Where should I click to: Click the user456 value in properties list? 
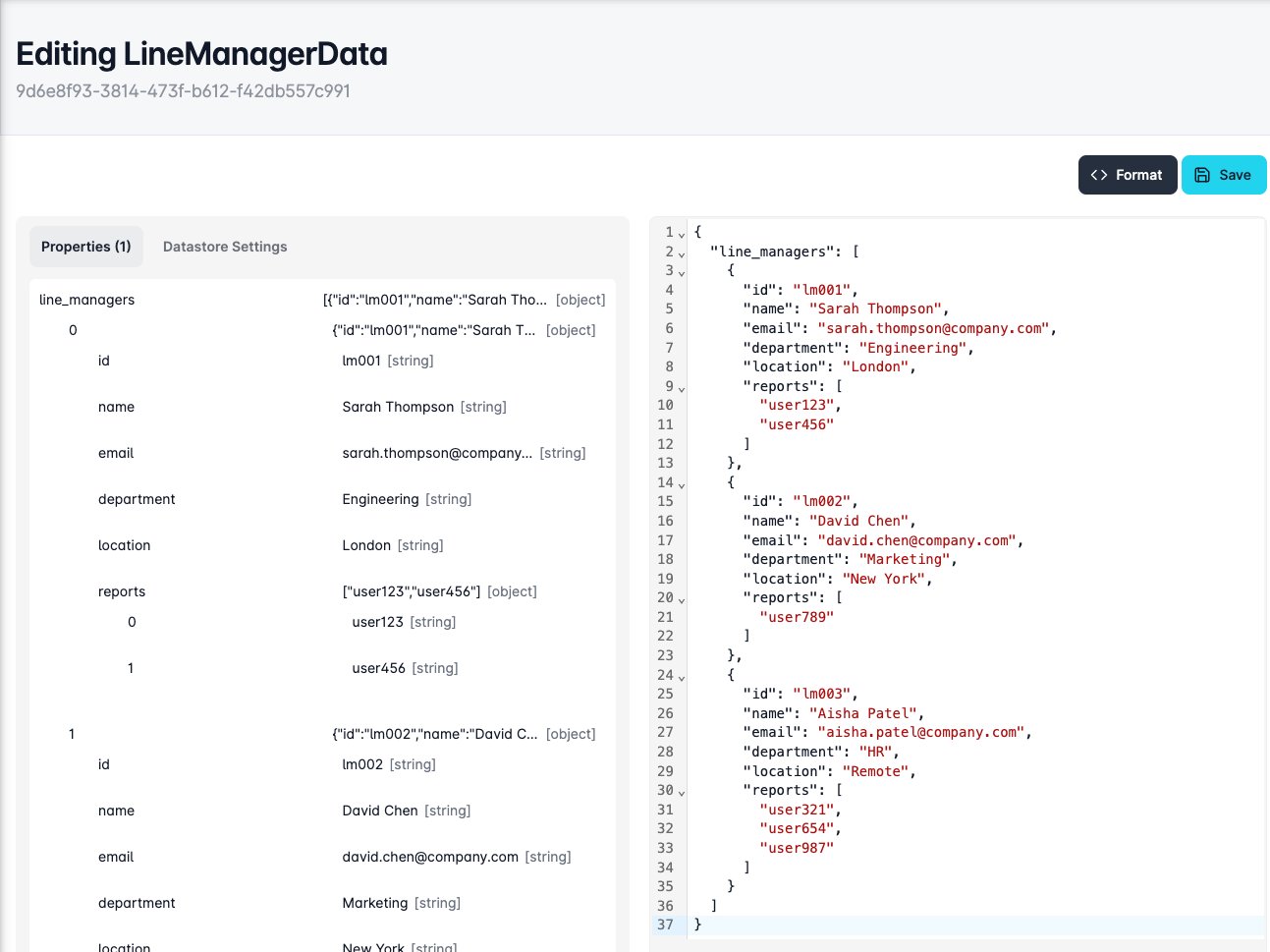[379, 668]
